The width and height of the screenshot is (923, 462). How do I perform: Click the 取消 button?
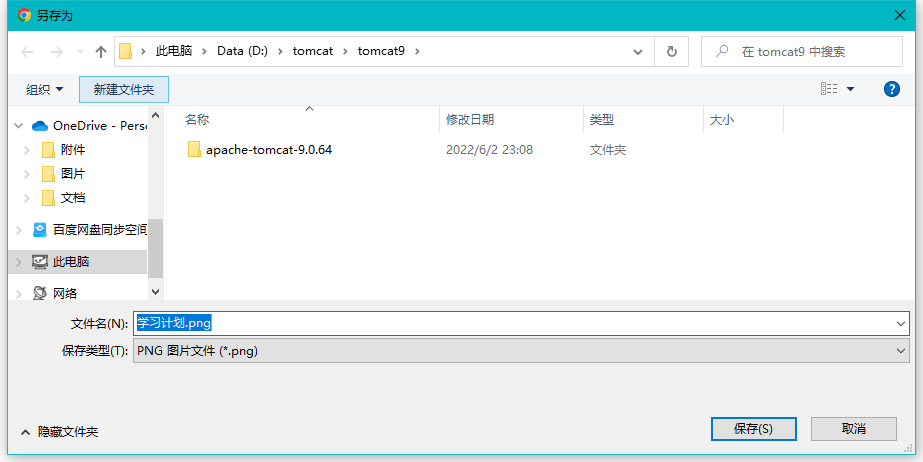coord(853,429)
